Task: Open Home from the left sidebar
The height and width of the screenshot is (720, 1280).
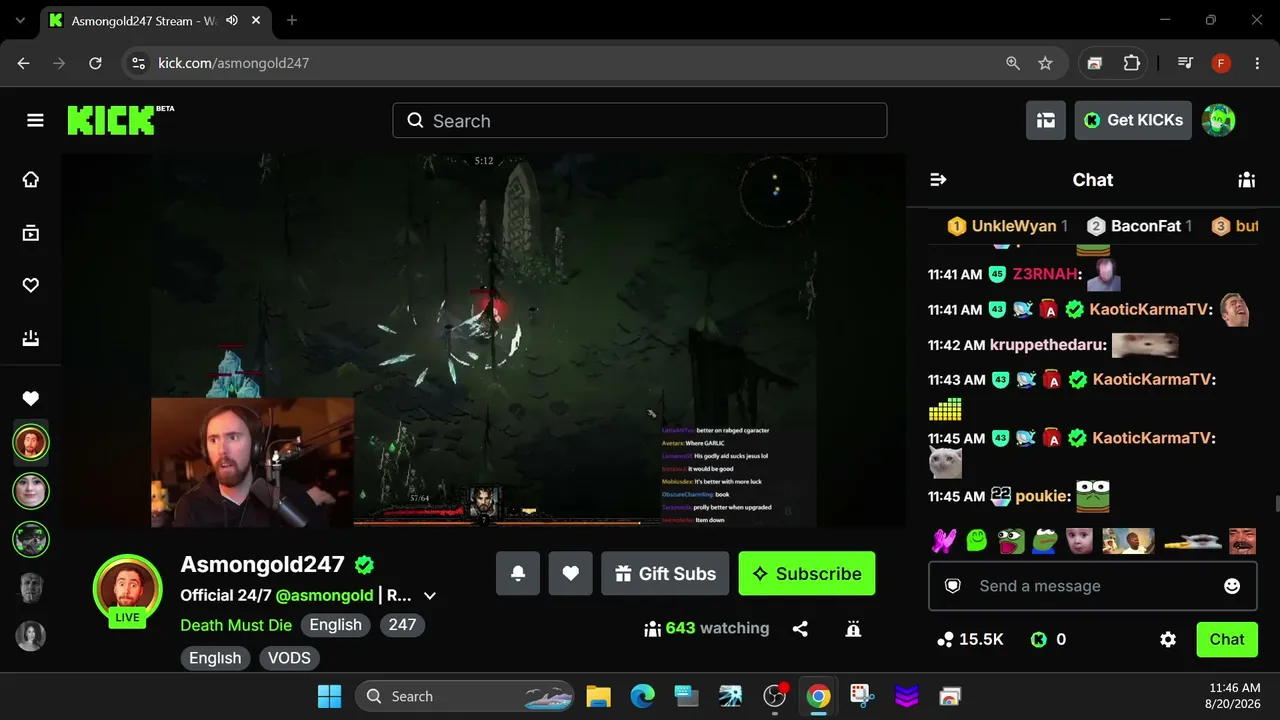Action: pyautogui.click(x=31, y=180)
